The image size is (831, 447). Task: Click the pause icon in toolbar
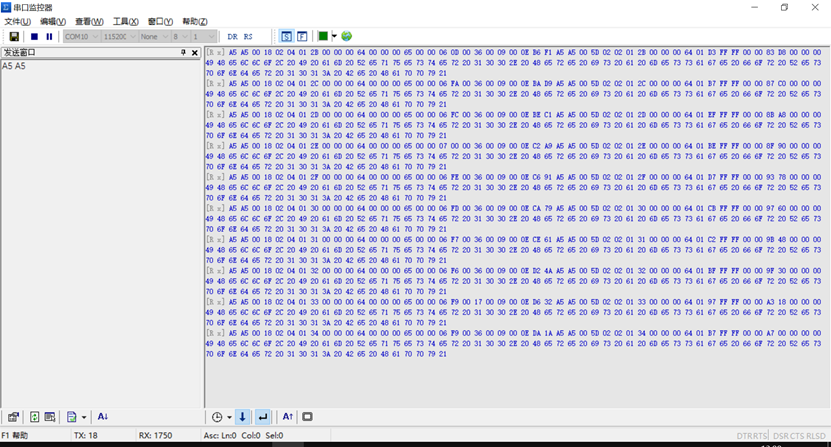[x=49, y=37]
